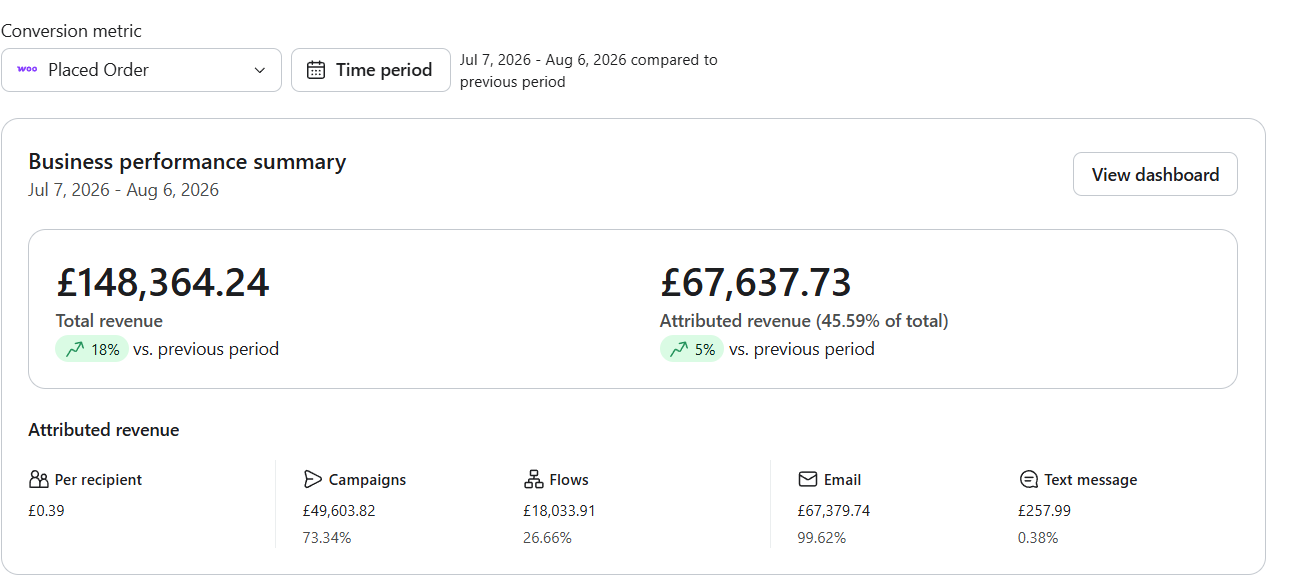Click the Flows diagram icon
The width and height of the screenshot is (1296, 581).
point(533,480)
